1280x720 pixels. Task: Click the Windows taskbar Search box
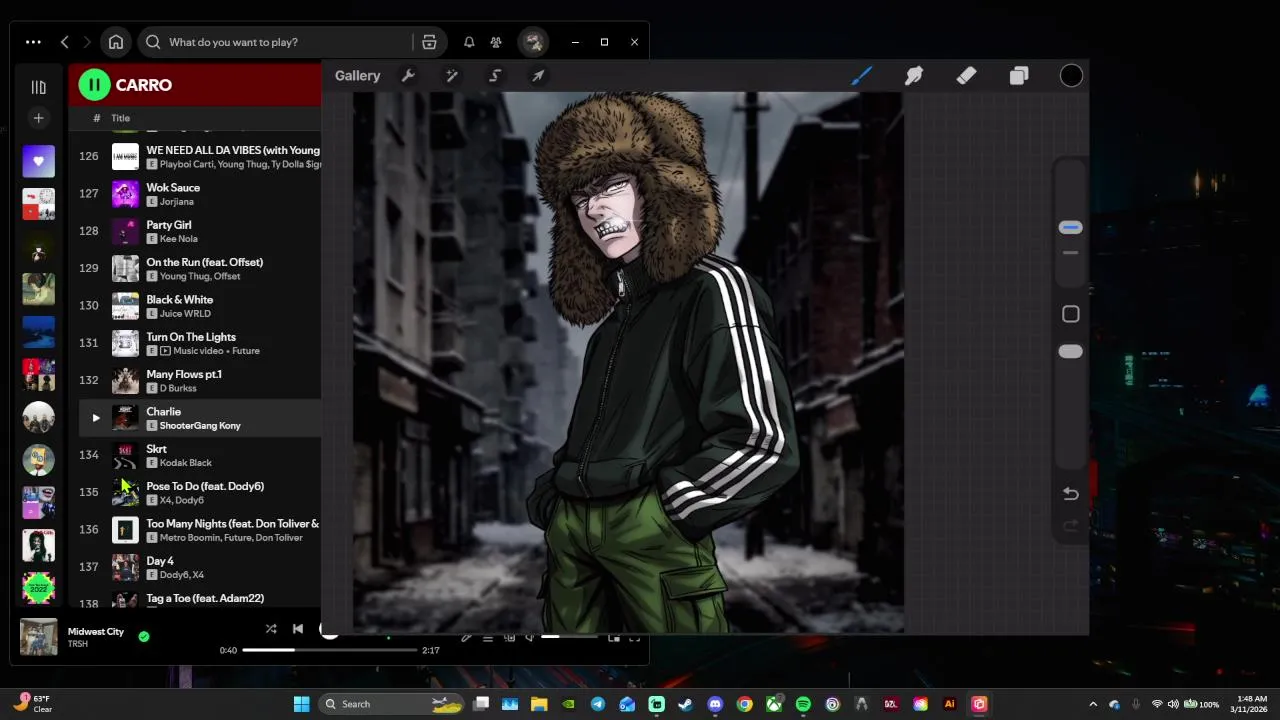pos(392,704)
